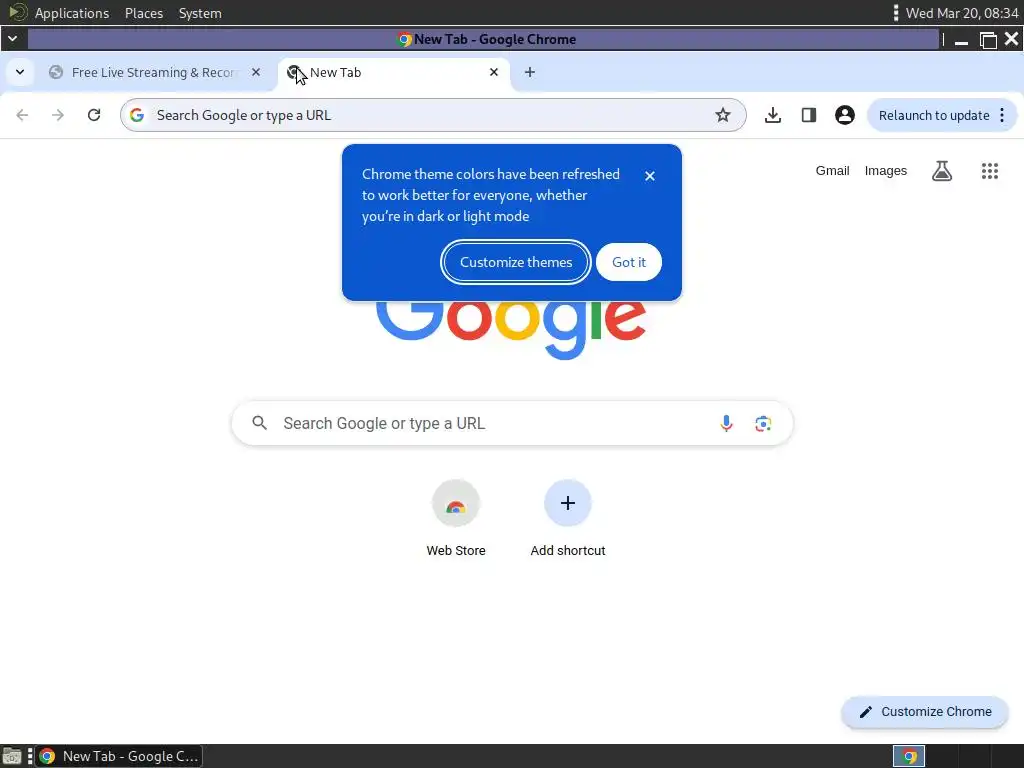Click the Web Store label text
Screen dimensions: 1024x768
click(456, 551)
